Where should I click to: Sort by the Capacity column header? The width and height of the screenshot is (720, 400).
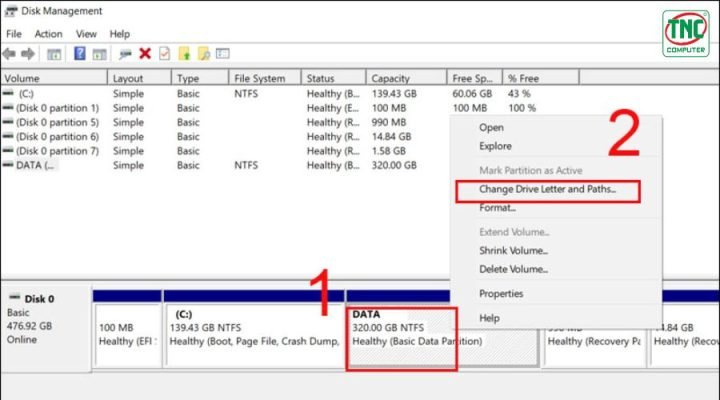pos(390,78)
